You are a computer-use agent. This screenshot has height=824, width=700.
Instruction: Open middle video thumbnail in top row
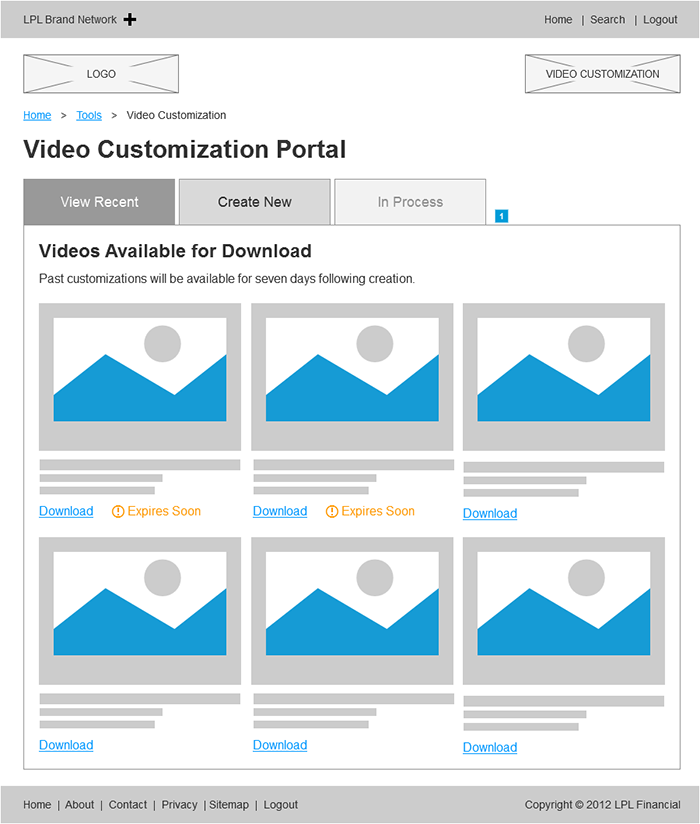pos(352,377)
